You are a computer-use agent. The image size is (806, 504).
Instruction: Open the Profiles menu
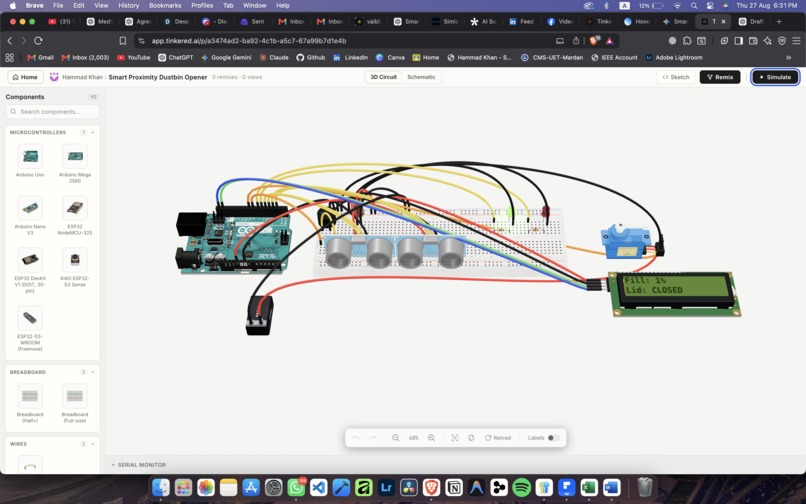(x=202, y=6)
